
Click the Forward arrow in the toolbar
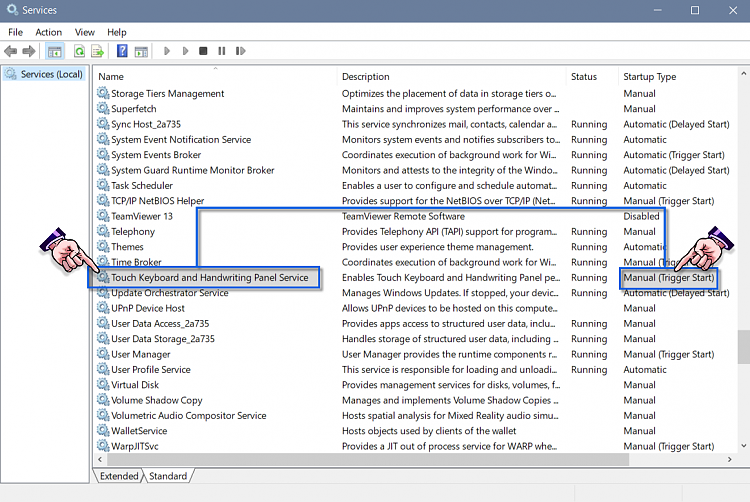coord(29,51)
